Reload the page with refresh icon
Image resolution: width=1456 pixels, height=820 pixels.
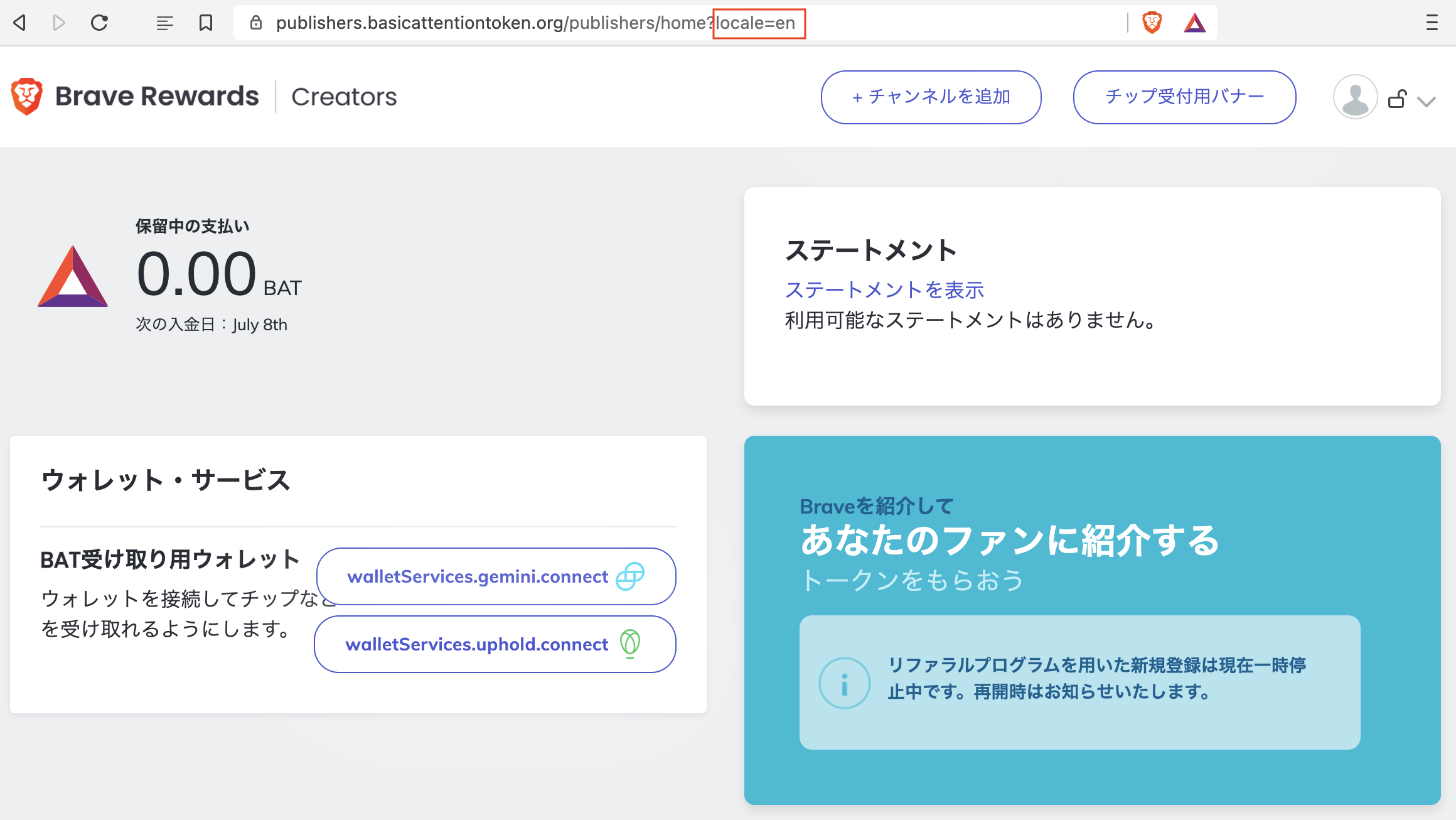click(x=99, y=23)
